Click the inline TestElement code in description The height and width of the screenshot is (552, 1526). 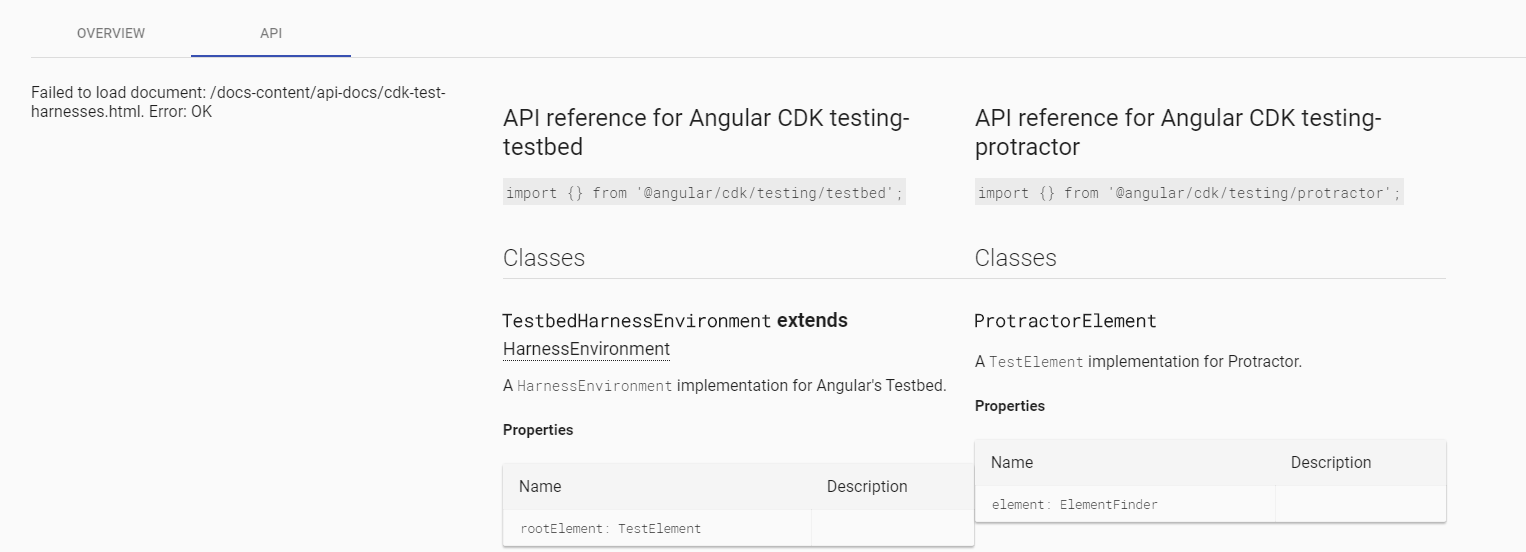(x=1035, y=362)
